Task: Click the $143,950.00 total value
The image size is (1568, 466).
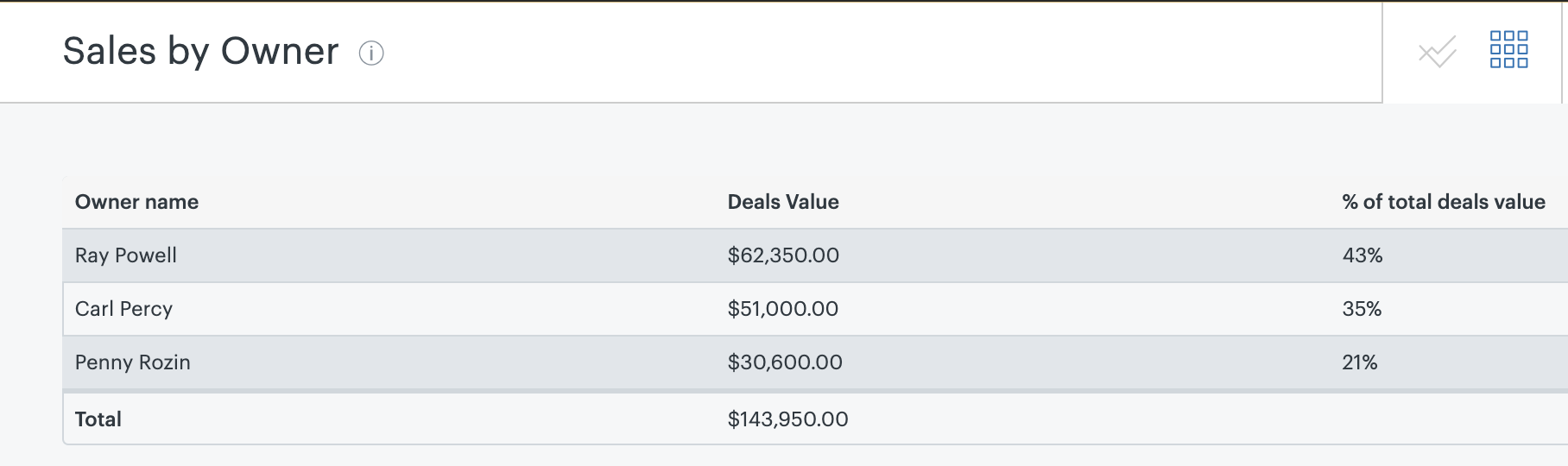Action: pos(788,419)
